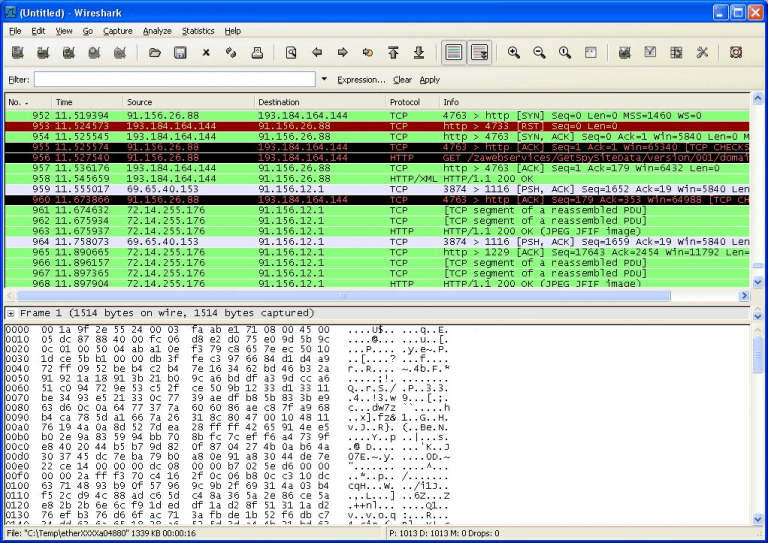This screenshot has height=543, width=768.
Task: Open the File menu
Action: click(x=15, y=31)
